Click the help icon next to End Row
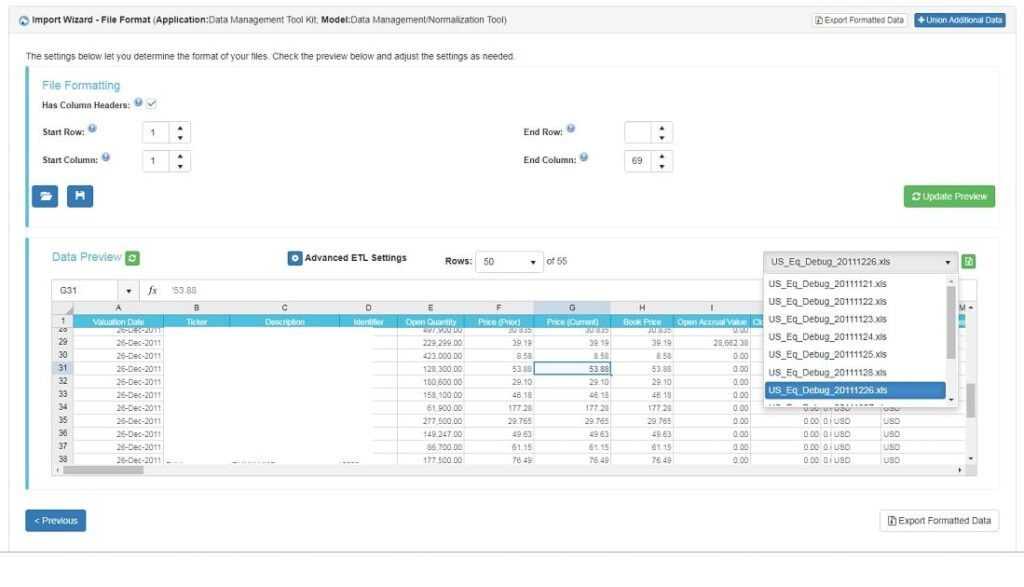The image size is (1024, 587). 571,129
